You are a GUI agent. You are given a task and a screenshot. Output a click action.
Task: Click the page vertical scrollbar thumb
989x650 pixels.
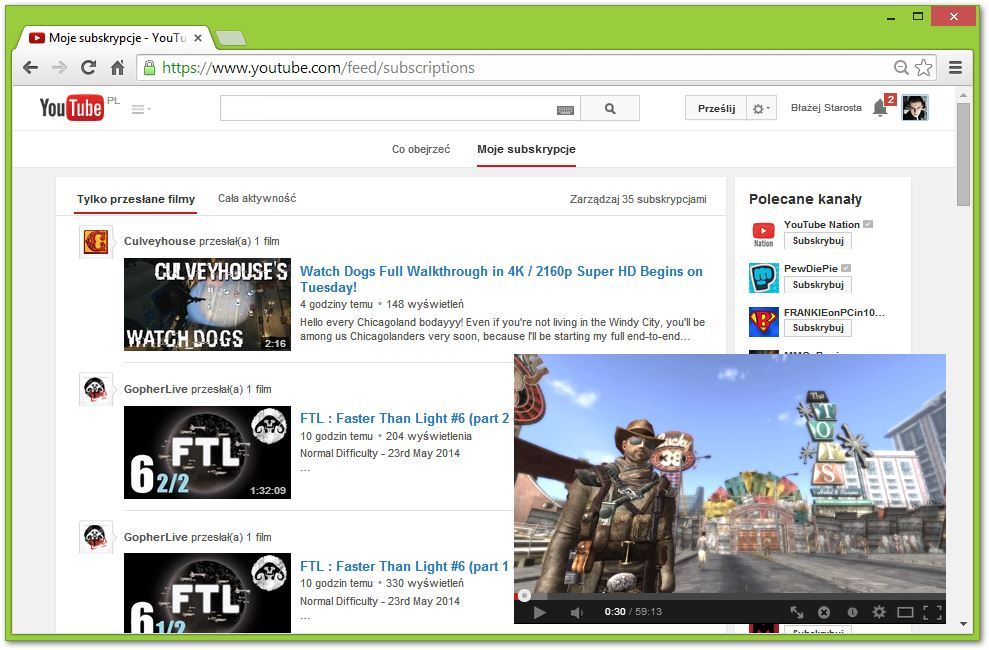click(x=963, y=154)
